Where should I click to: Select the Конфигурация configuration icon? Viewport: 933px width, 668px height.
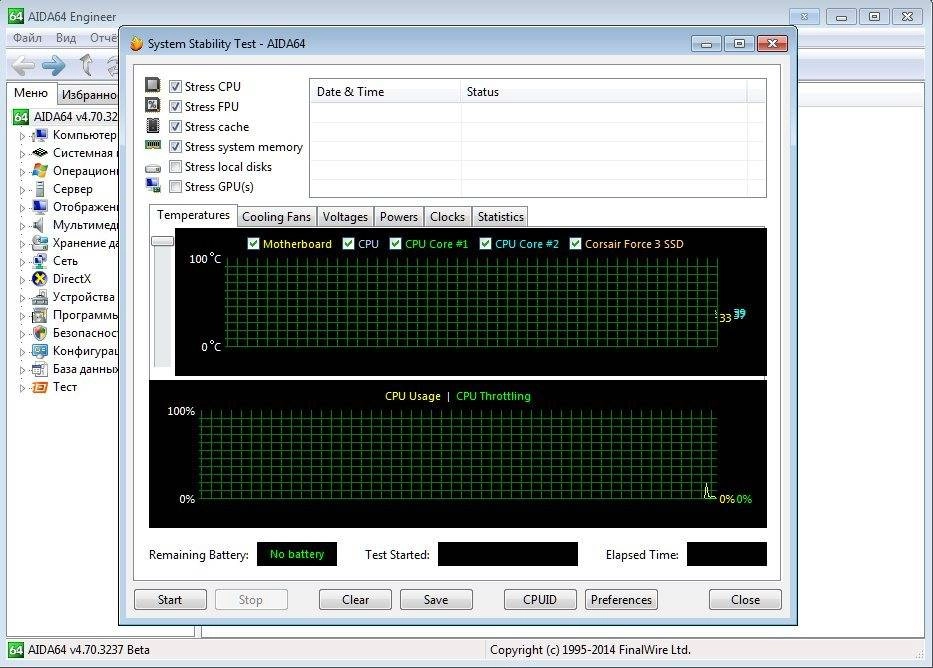click(40, 351)
